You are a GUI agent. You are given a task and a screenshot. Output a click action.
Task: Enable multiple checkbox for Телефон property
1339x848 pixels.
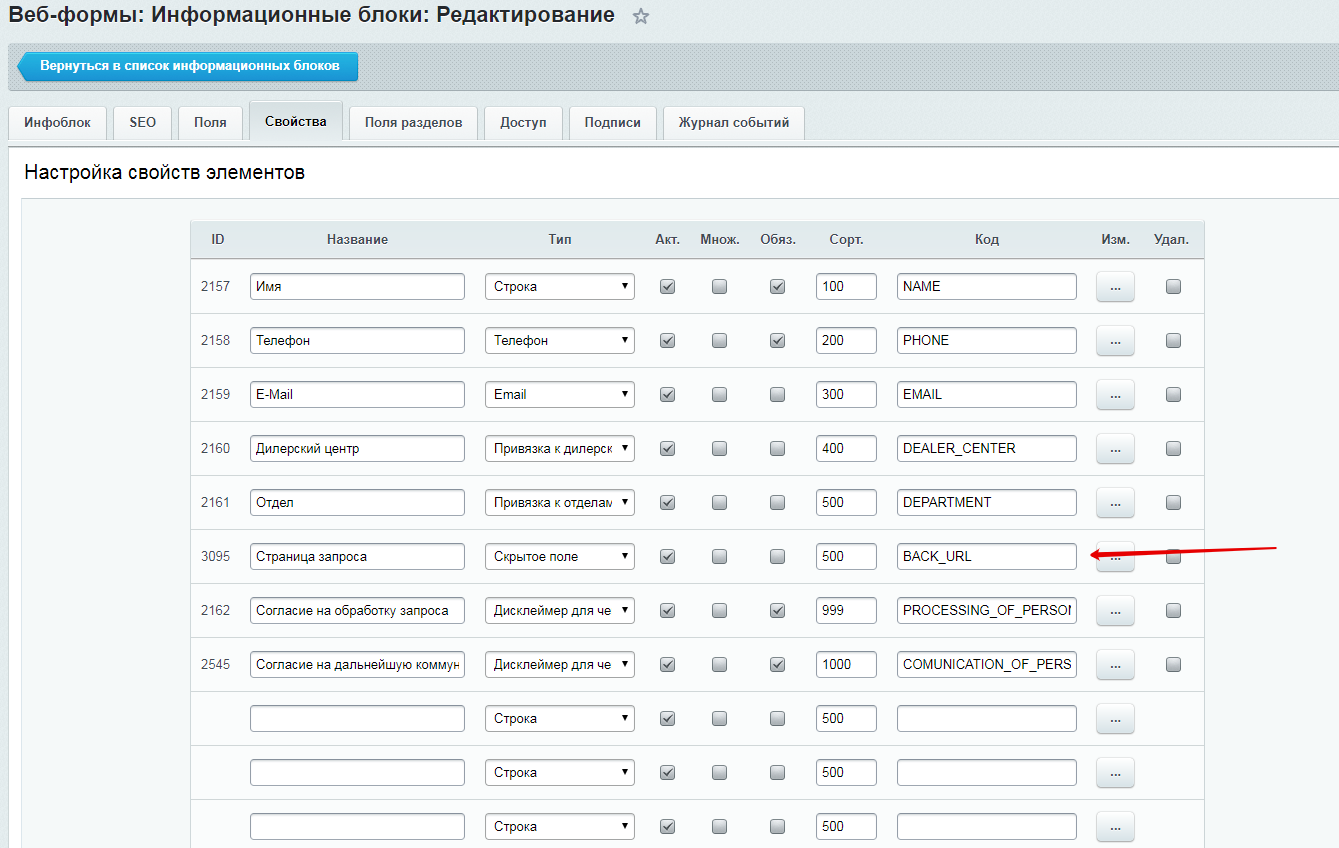(x=719, y=340)
